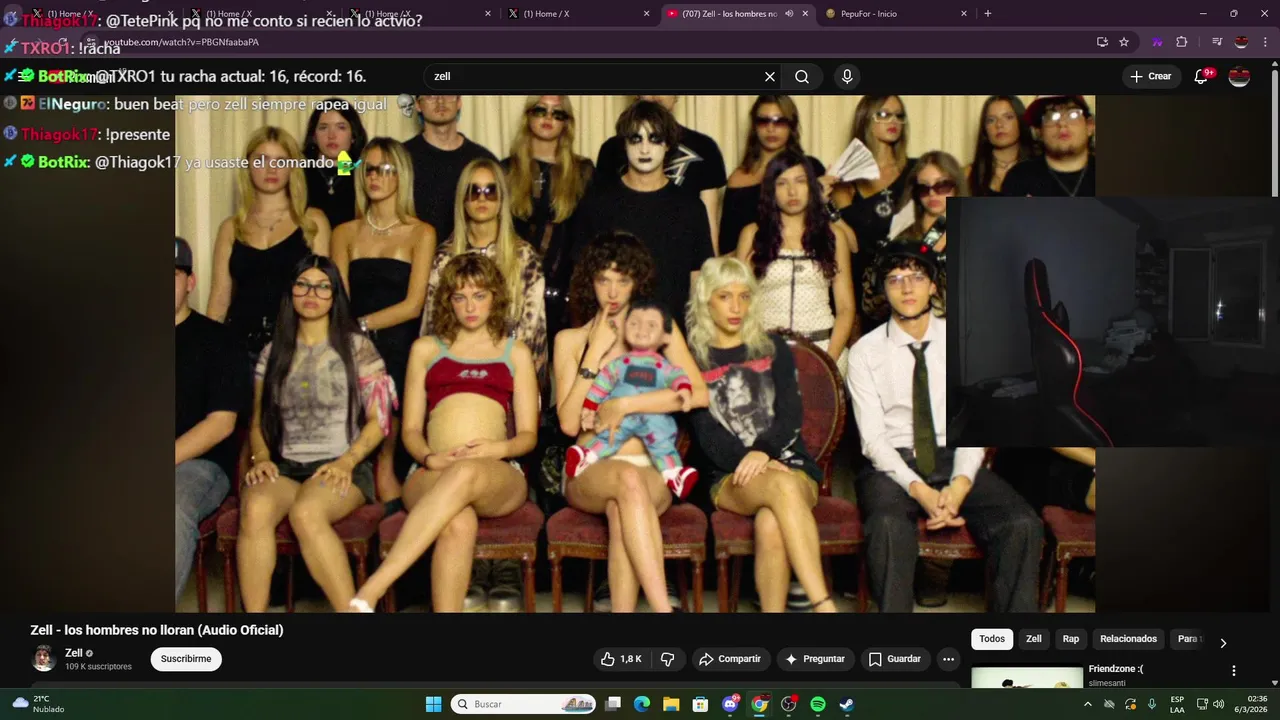Open the YouTube notifications bell
Image resolution: width=1280 pixels, height=720 pixels.
click(1201, 77)
